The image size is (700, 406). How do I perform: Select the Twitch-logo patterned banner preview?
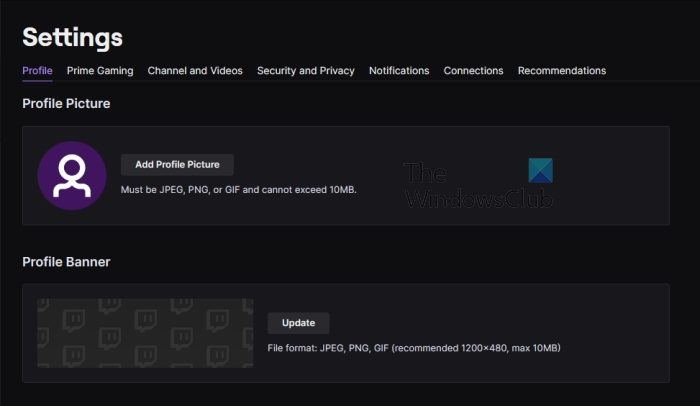145,333
